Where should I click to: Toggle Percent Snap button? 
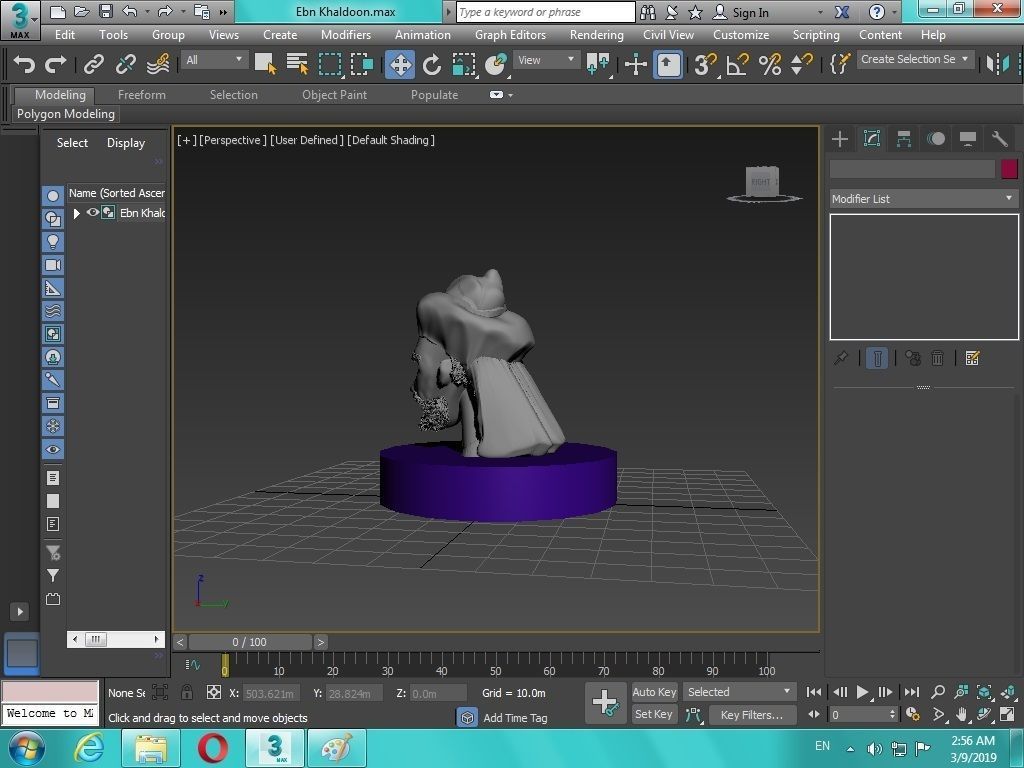click(x=769, y=64)
